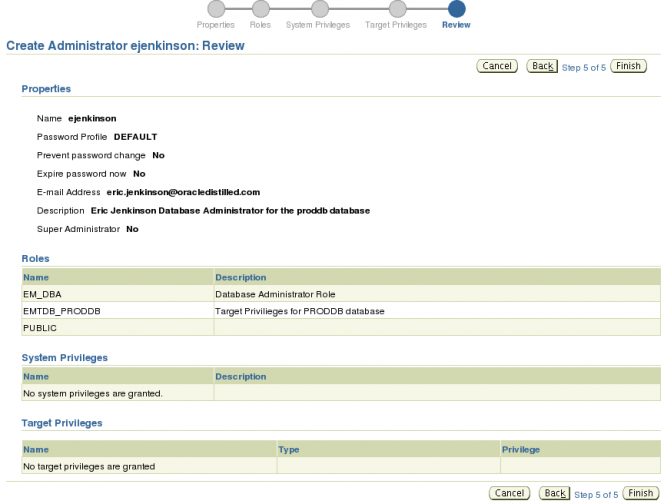Click the Super Administrator No value

pos(132,229)
